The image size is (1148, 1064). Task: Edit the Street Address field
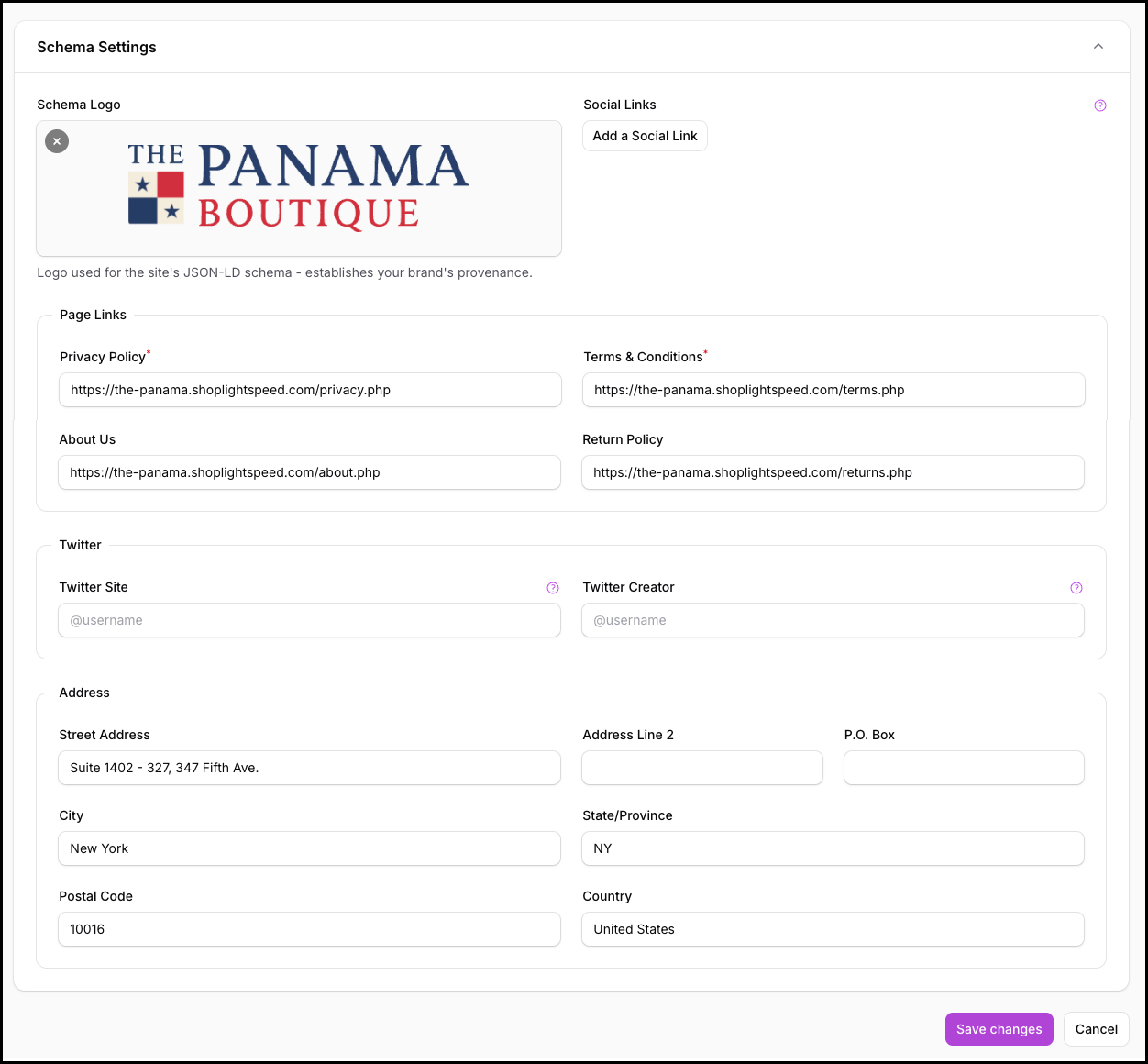click(x=309, y=768)
